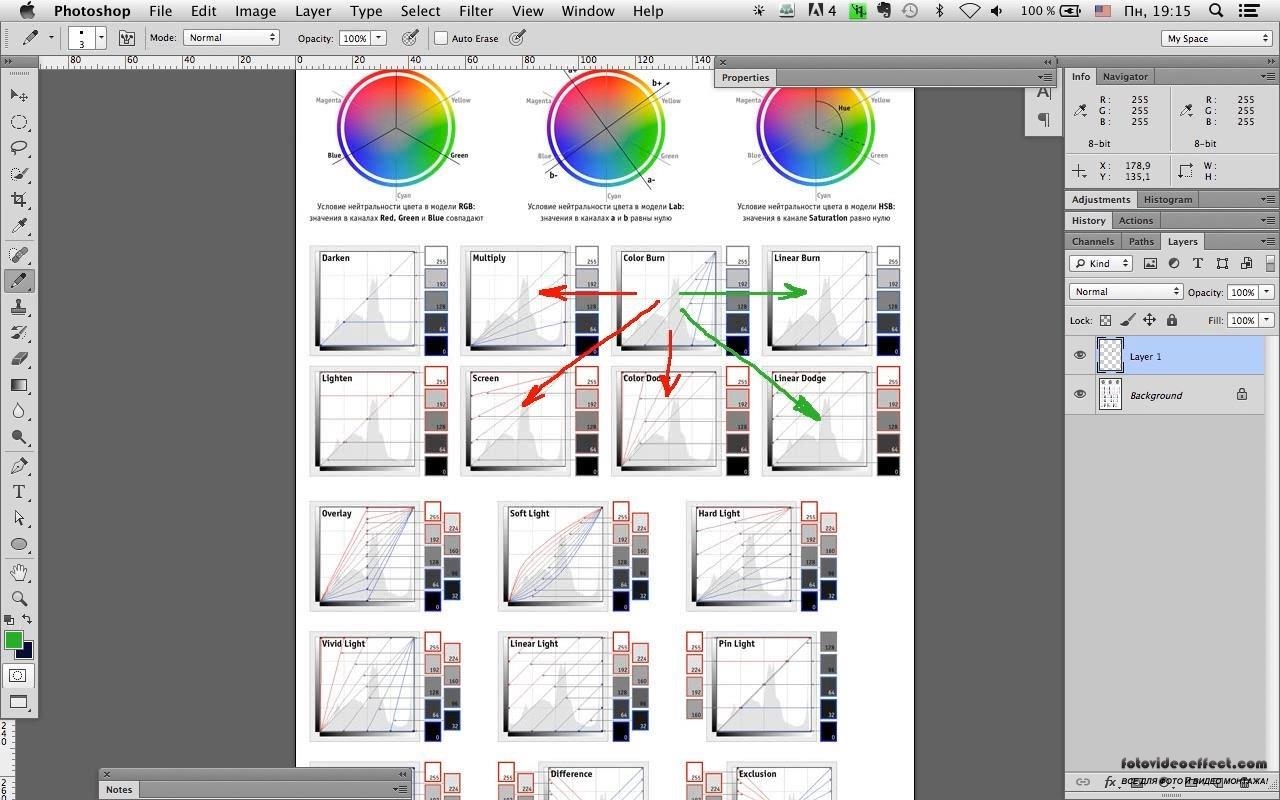
Task: Hide the Background layer eye
Action: point(1080,395)
